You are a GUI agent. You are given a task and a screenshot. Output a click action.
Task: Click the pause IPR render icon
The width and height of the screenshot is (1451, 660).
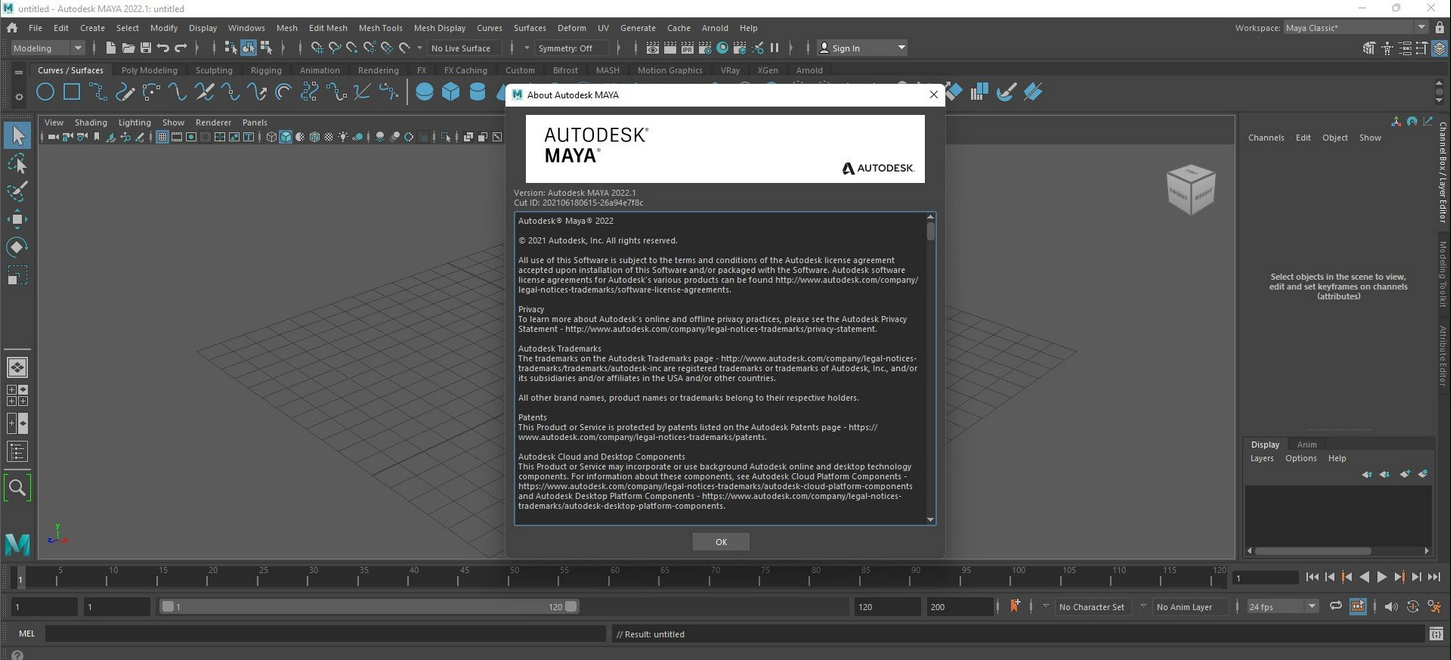pos(774,48)
